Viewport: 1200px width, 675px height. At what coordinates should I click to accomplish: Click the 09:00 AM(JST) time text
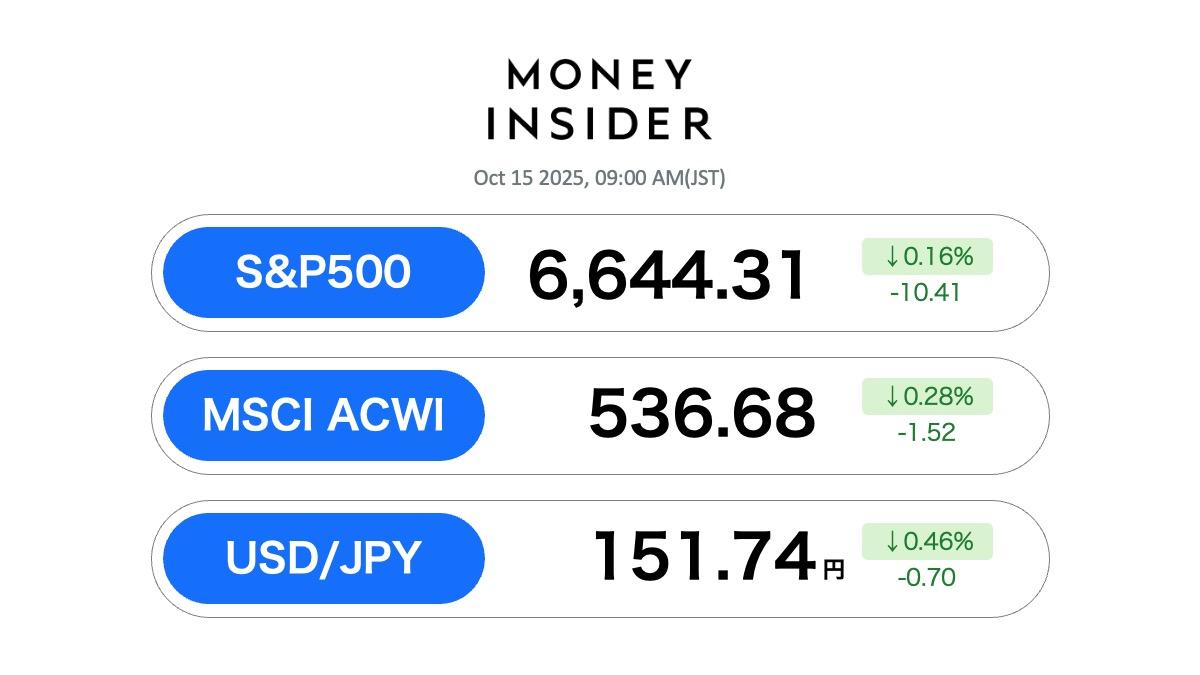659,178
